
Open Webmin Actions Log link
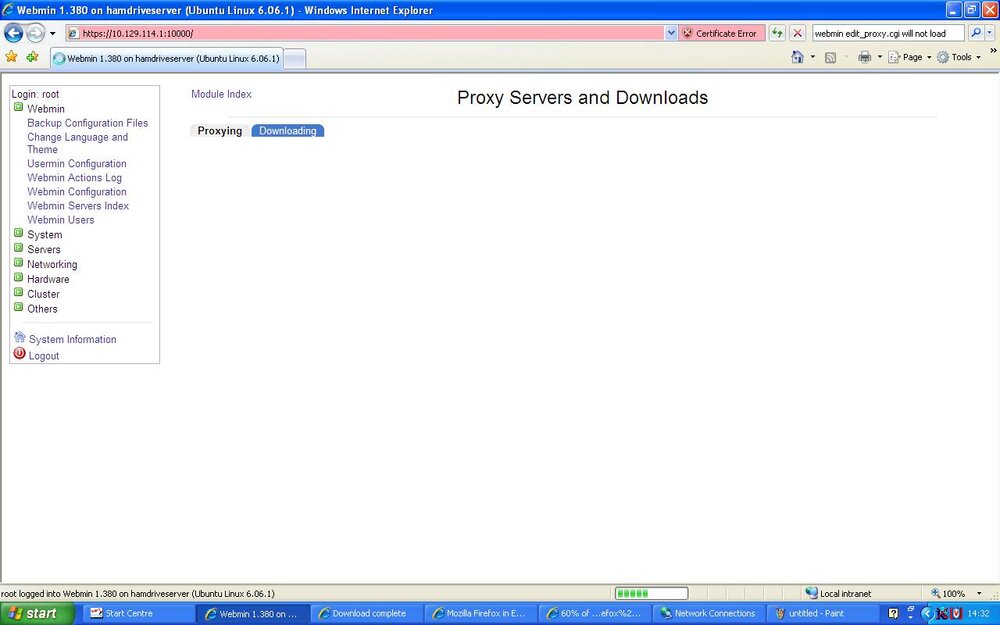74,178
